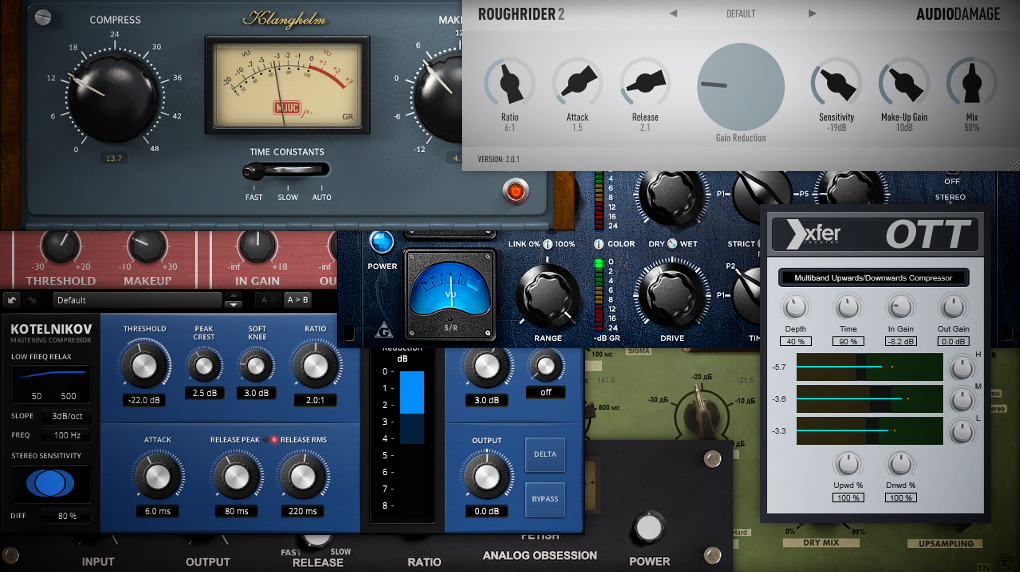This screenshot has width=1020, height=572.
Task: Toggle the Kotelnikov DELTA button
Action: tap(544, 454)
